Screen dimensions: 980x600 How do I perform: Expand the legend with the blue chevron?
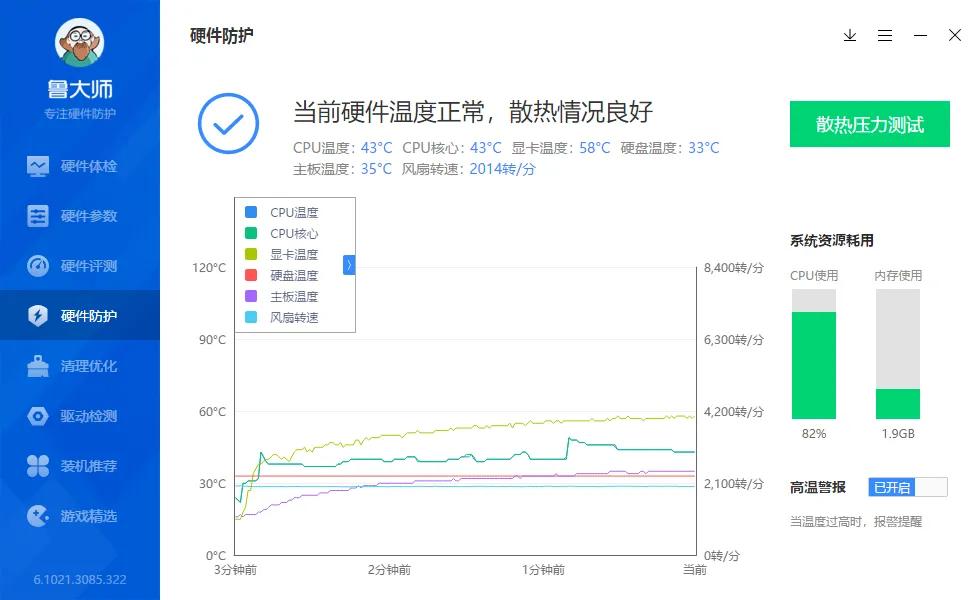(x=348, y=264)
